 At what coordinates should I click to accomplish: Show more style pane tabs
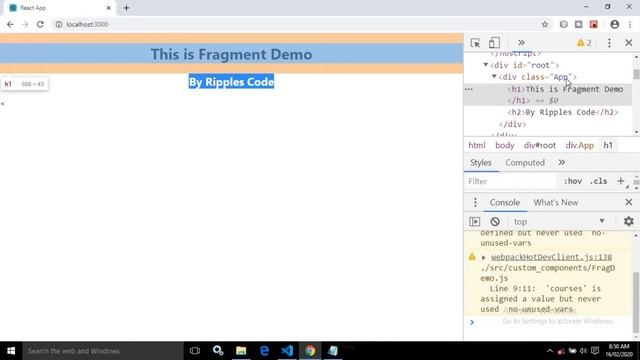tap(562, 162)
